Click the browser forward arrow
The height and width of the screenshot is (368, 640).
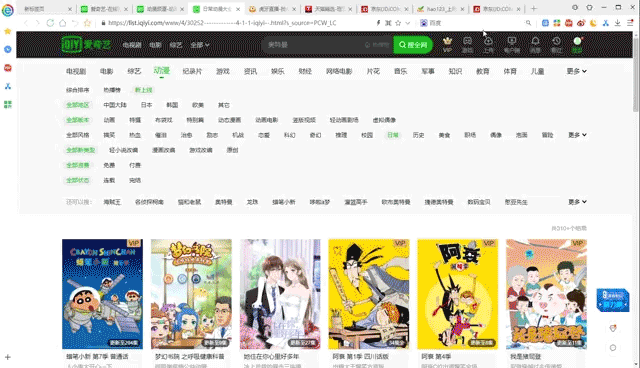click(x=38, y=23)
